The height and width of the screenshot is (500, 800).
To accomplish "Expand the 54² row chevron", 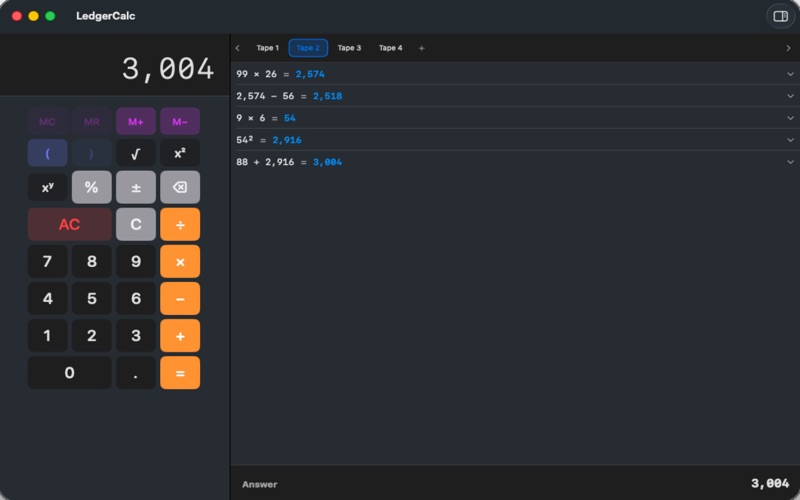I will pos(790,140).
